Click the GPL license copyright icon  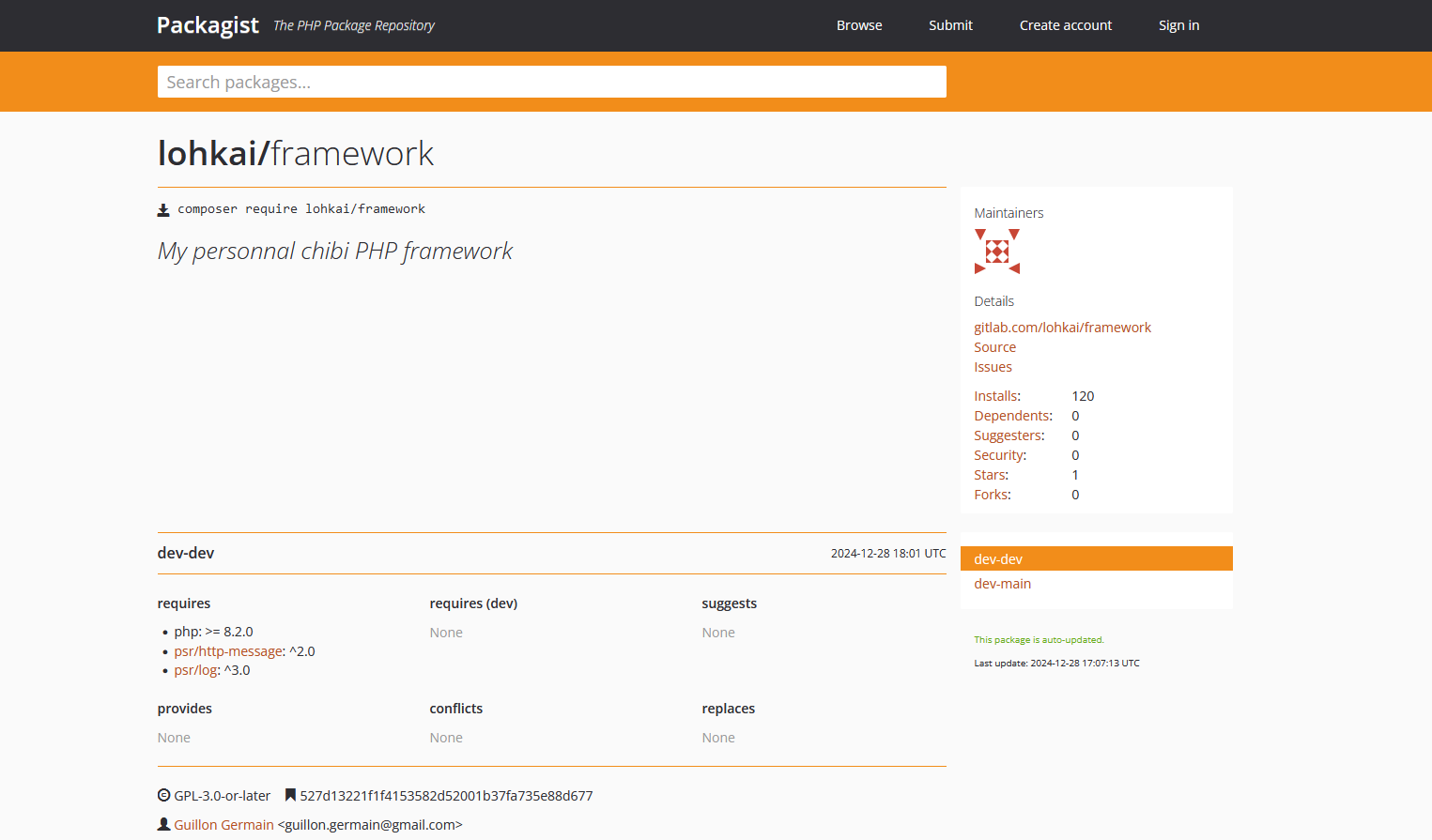click(163, 795)
